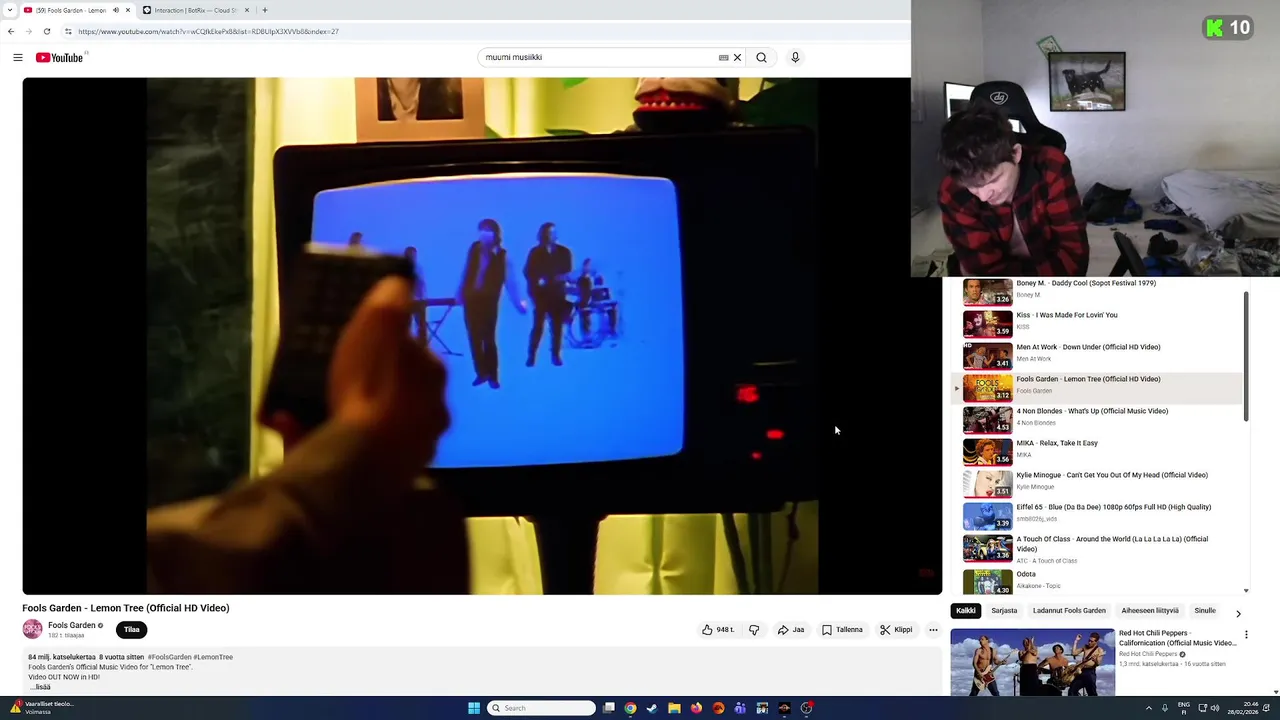Image resolution: width=1280 pixels, height=720 pixels.
Task: Show hidden system tray icons
Action: [1148, 708]
